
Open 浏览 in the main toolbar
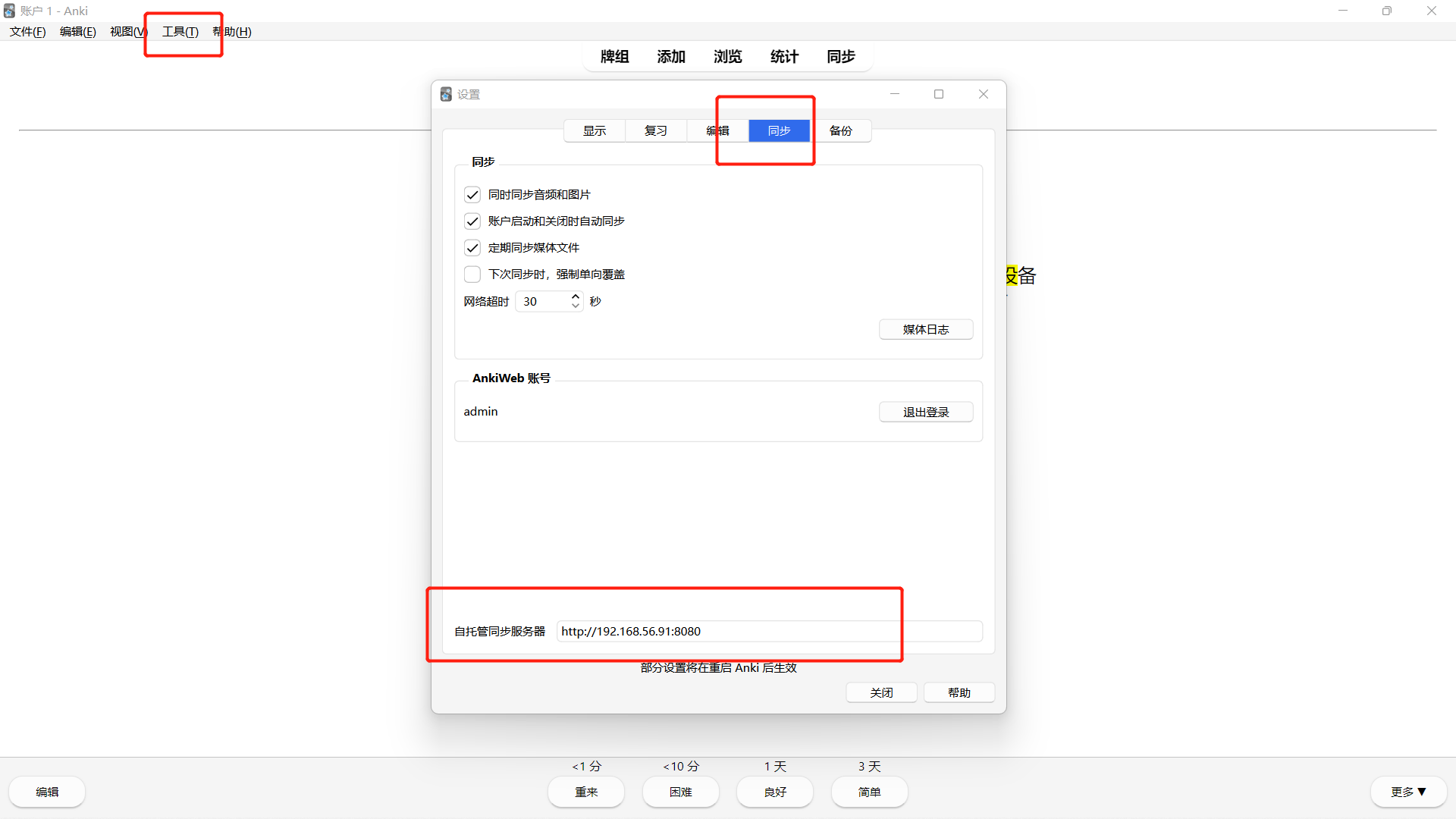[x=728, y=57]
